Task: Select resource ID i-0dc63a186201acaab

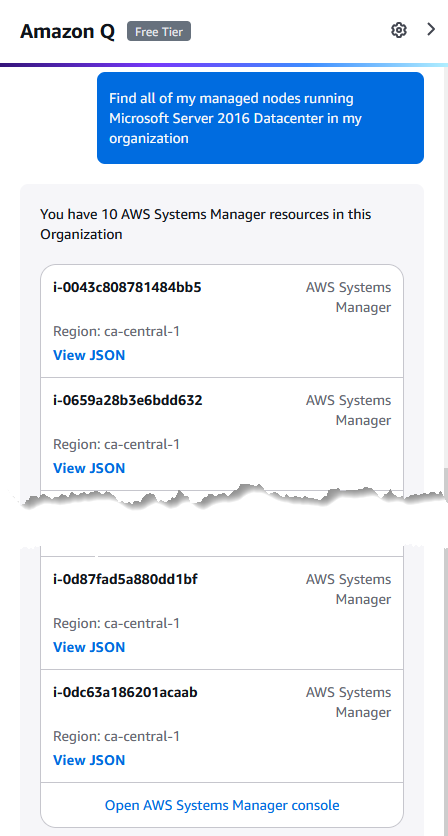Action: pos(125,693)
